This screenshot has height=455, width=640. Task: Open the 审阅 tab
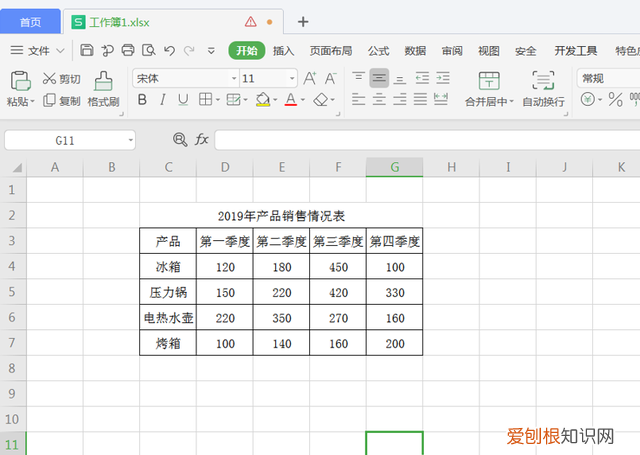click(x=452, y=51)
